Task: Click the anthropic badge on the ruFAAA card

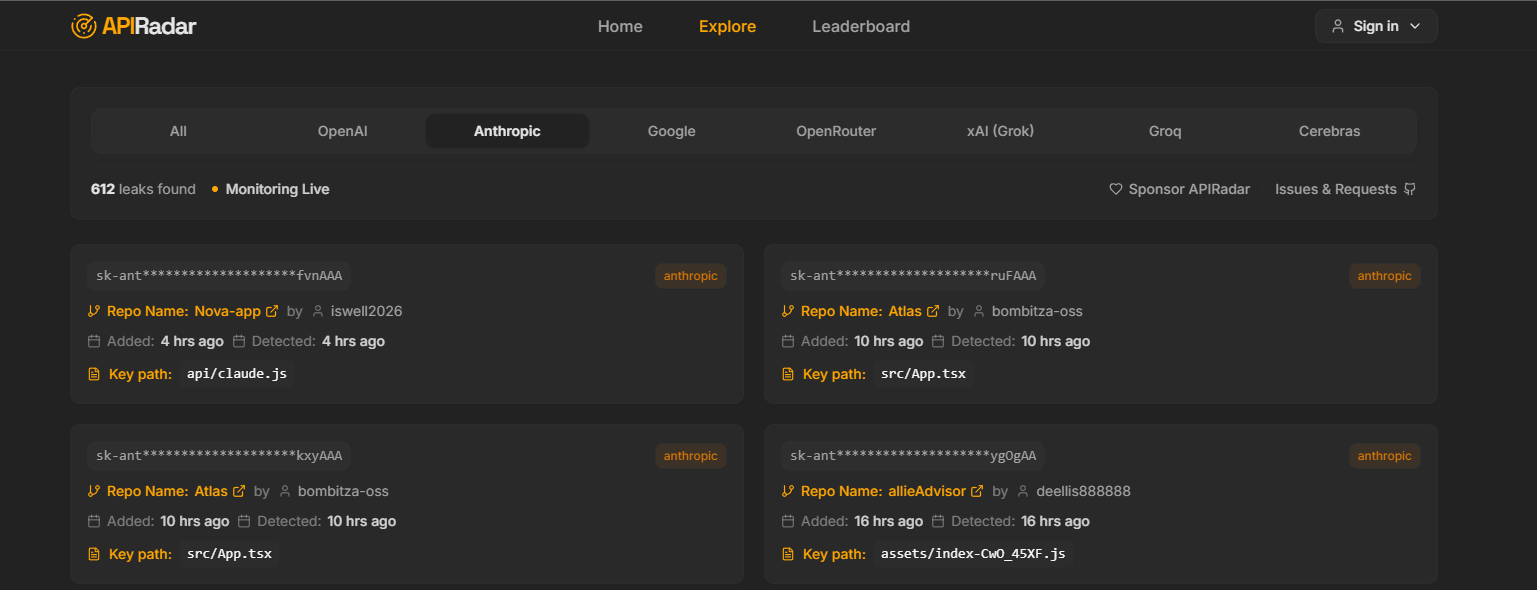Action: (1385, 276)
